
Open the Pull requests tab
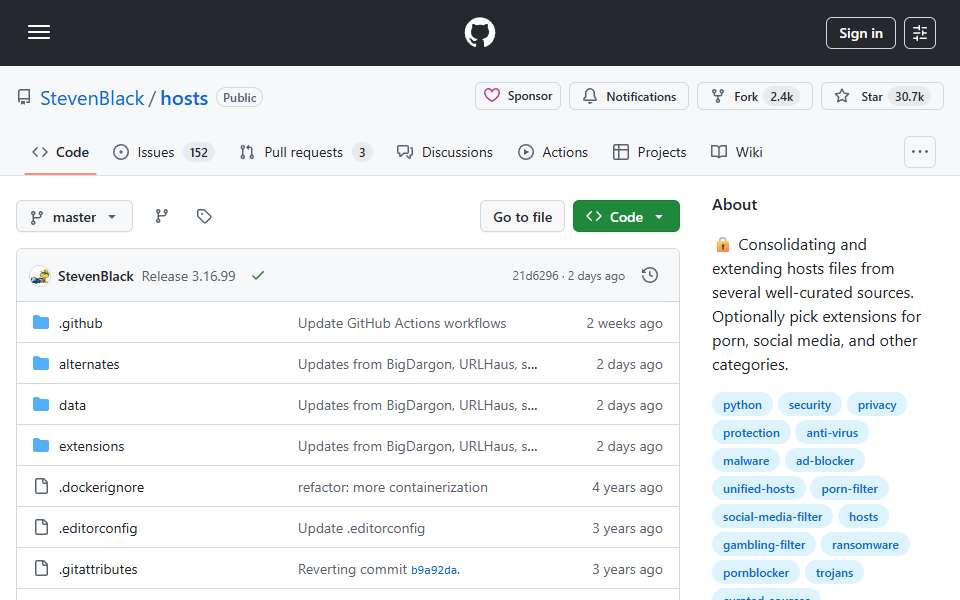[x=305, y=152]
